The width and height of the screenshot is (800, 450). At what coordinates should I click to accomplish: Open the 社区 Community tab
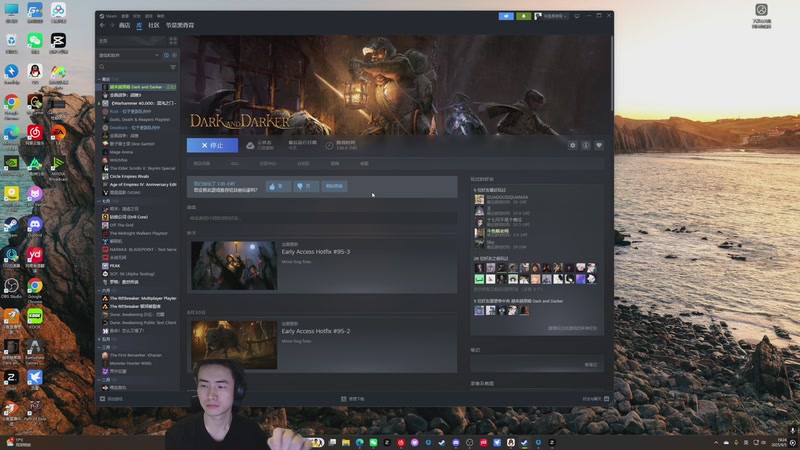click(x=154, y=25)
